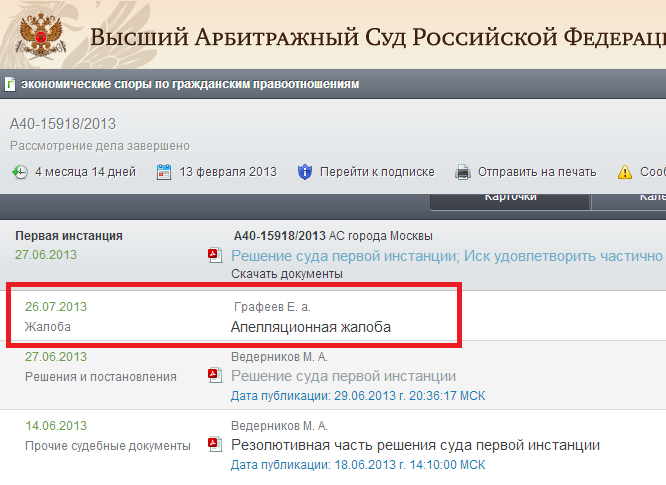Click the blue shield subscription icon
Viewport: 666px width, 485px height.
tap(305, 172)
